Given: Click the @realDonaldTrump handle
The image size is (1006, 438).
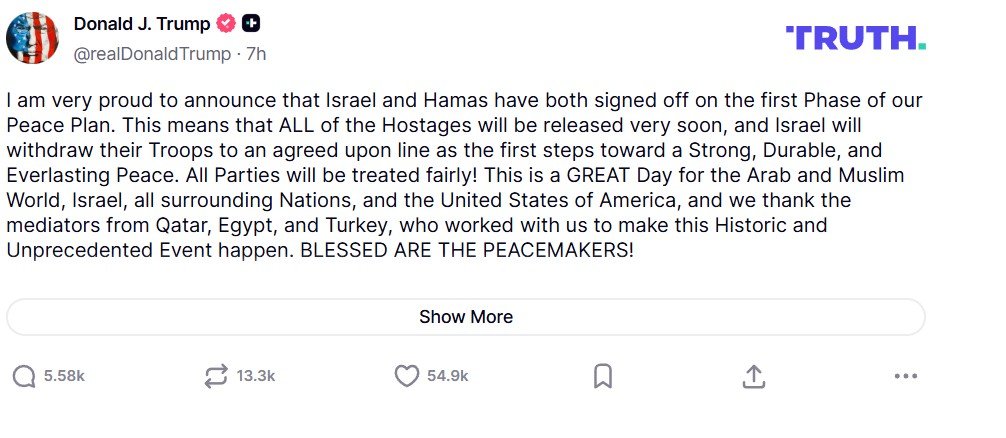Looking at the screenshot, I should pos(152,54).
